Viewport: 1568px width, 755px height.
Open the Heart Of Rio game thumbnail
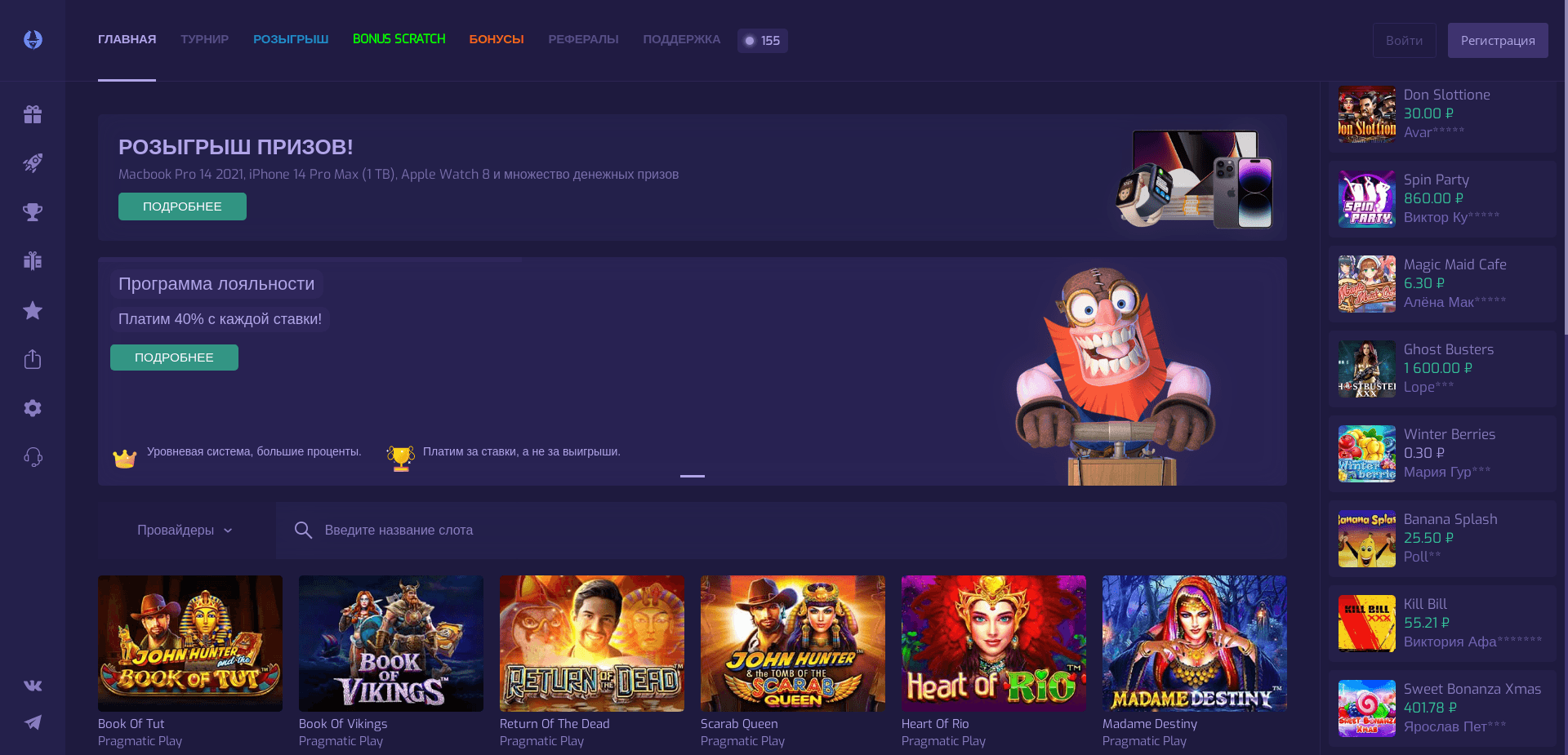pyautogui.click(x=993, y=643)
